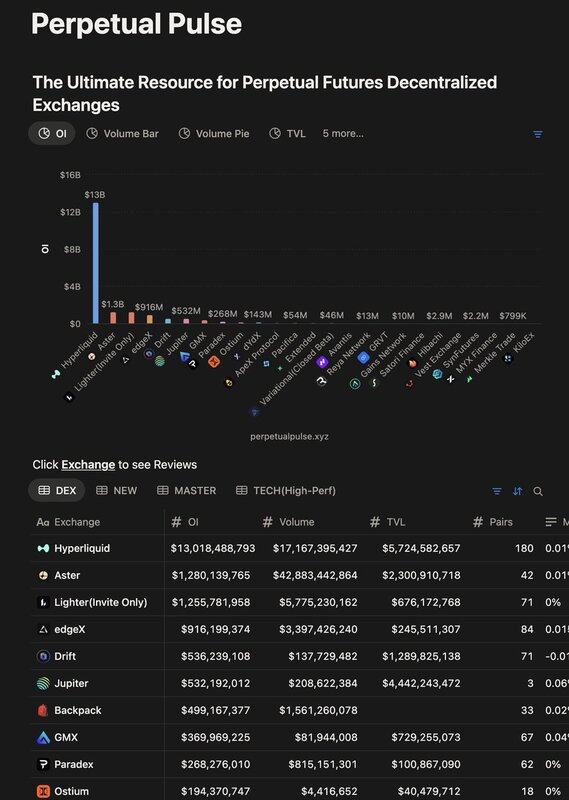Click the Hyperliquid logo in table
Image resolution: width=569 pixels, height=800 pixels.
43,548
